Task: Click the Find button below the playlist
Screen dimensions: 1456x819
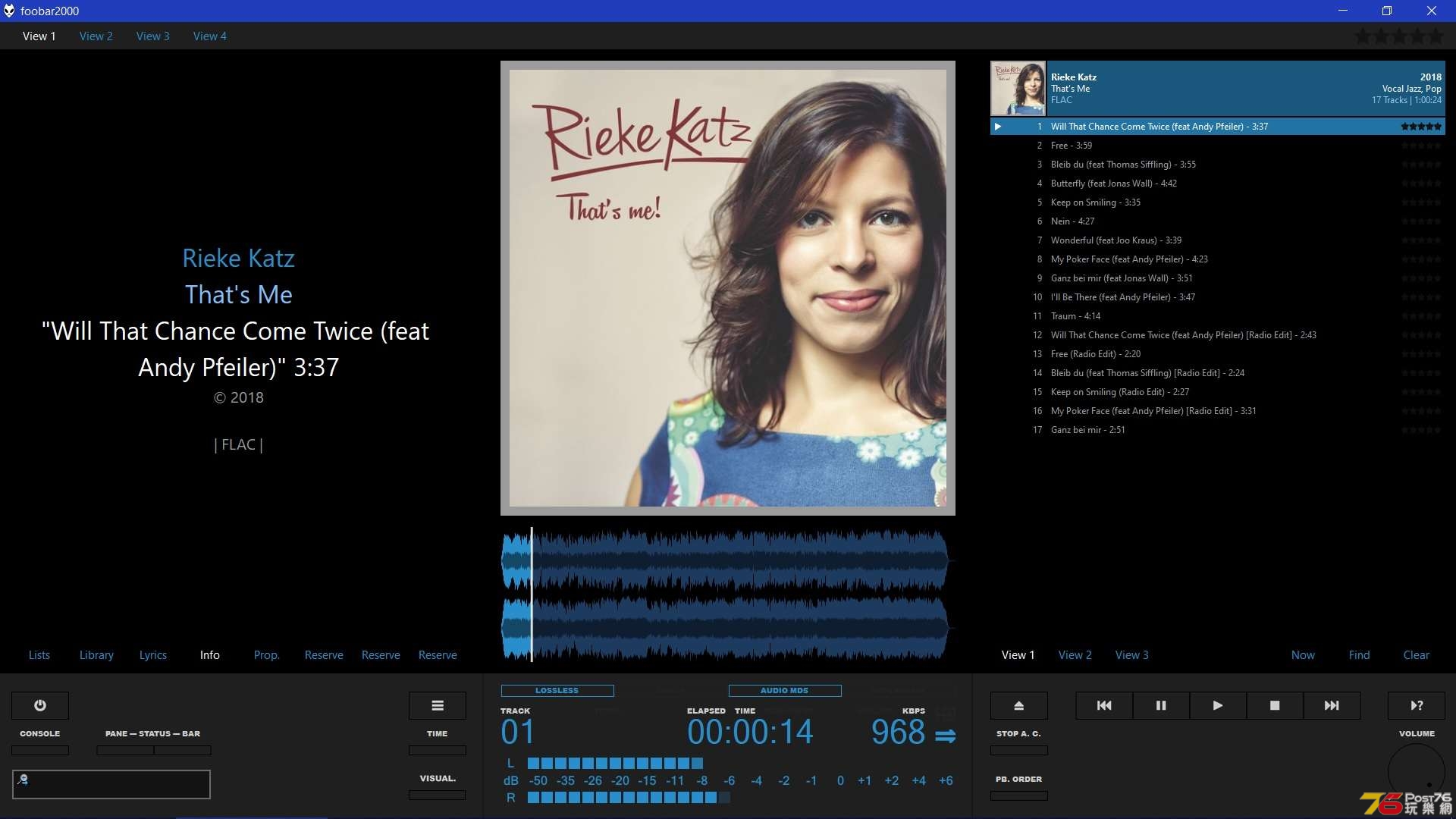Action: [x=1360, y=655]
